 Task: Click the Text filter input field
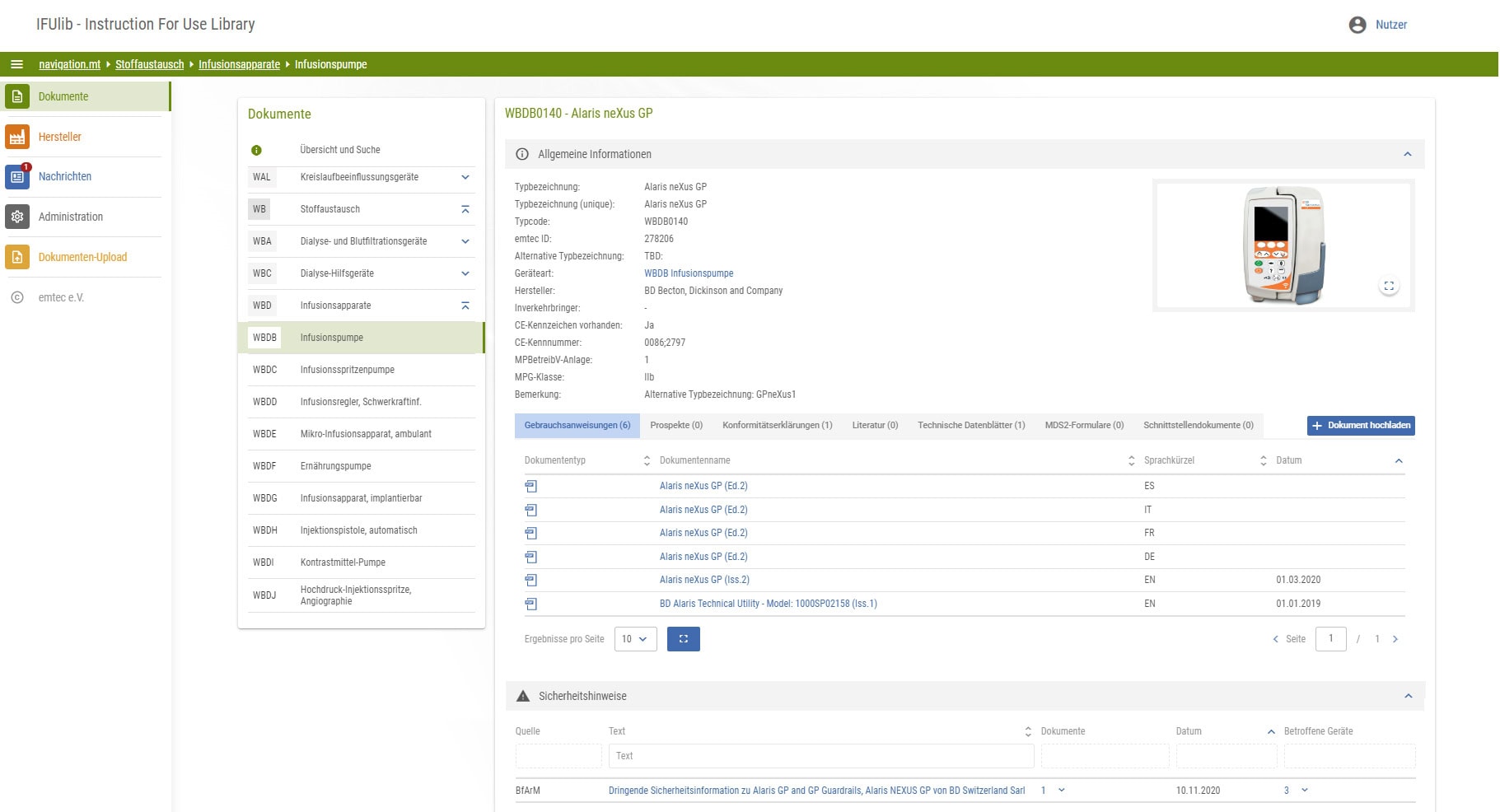tap(820, 756)
